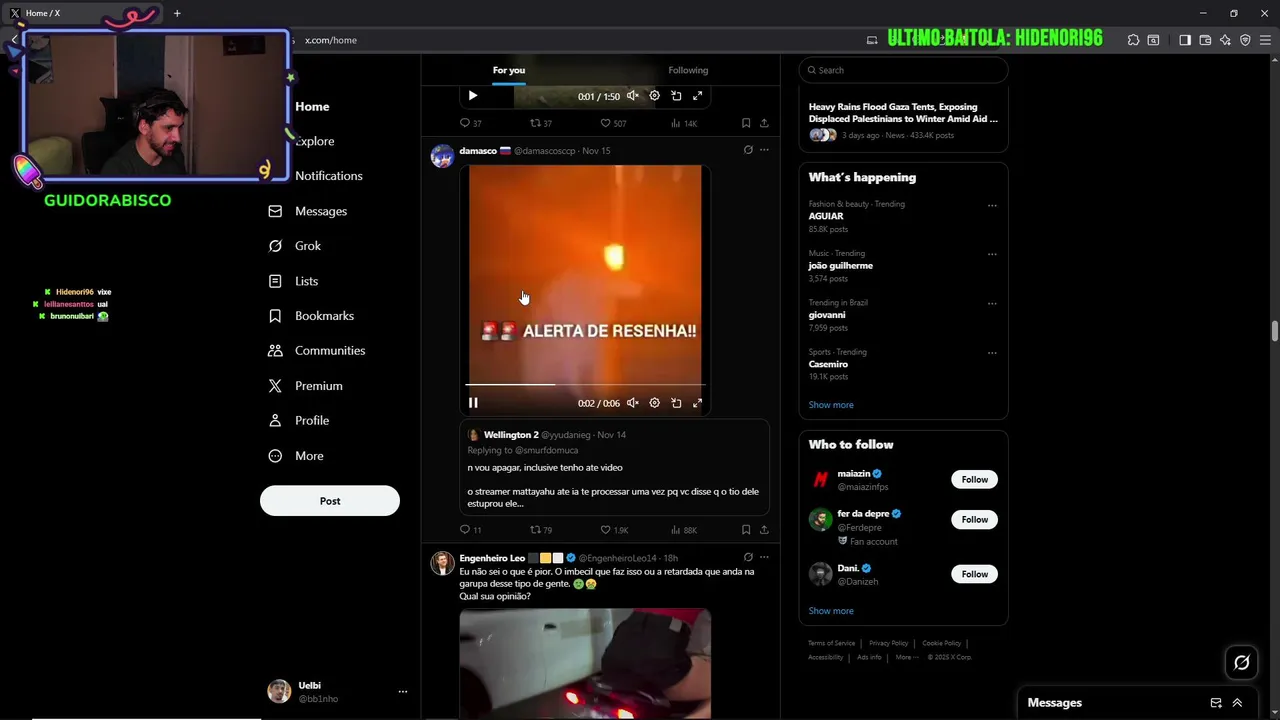Open settings gear on the 0:06 video
The height and width of the screenshot is (720, 1280).
point(655,403)
